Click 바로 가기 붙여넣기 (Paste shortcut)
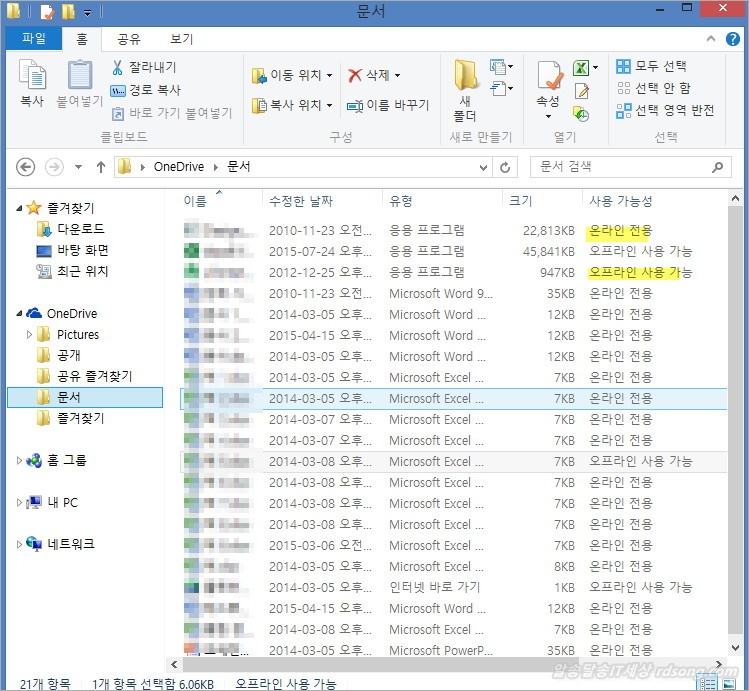 (171, 113)
